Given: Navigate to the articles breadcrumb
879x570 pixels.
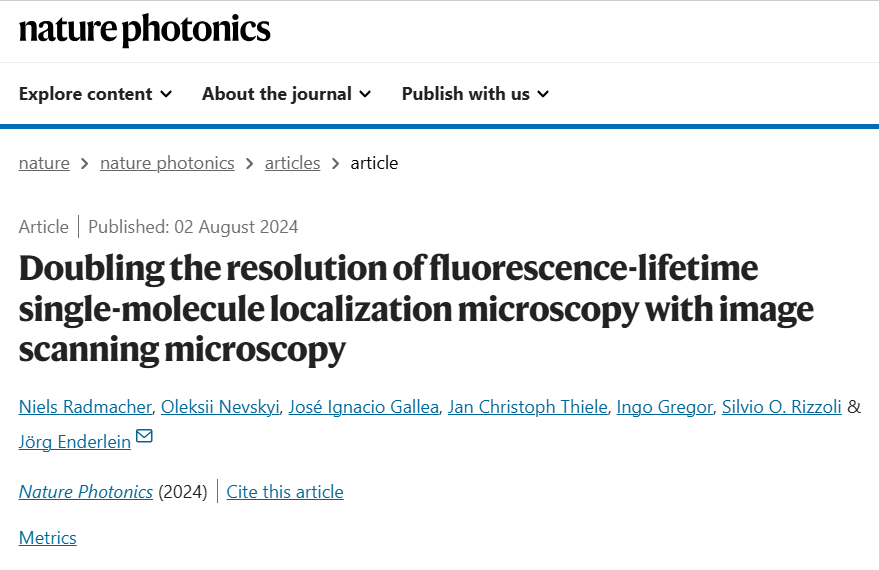Looking at the screenshot, I should 292,163.
